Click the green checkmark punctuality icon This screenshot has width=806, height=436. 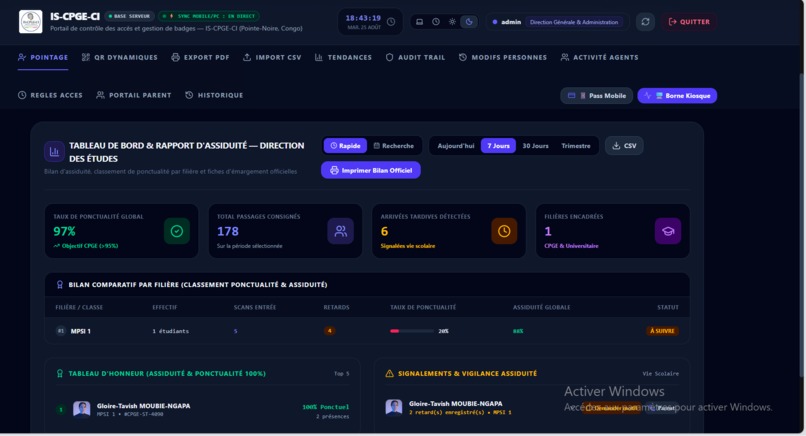click(176, 231)
